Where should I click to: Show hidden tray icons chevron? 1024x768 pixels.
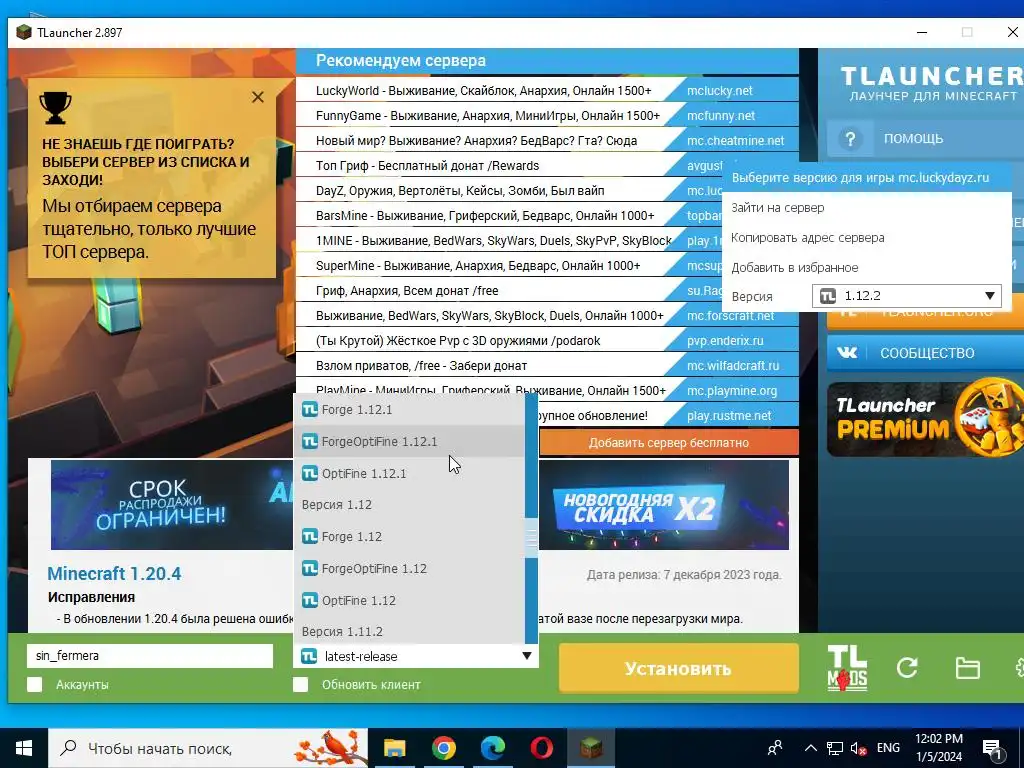tap(810, 748)
